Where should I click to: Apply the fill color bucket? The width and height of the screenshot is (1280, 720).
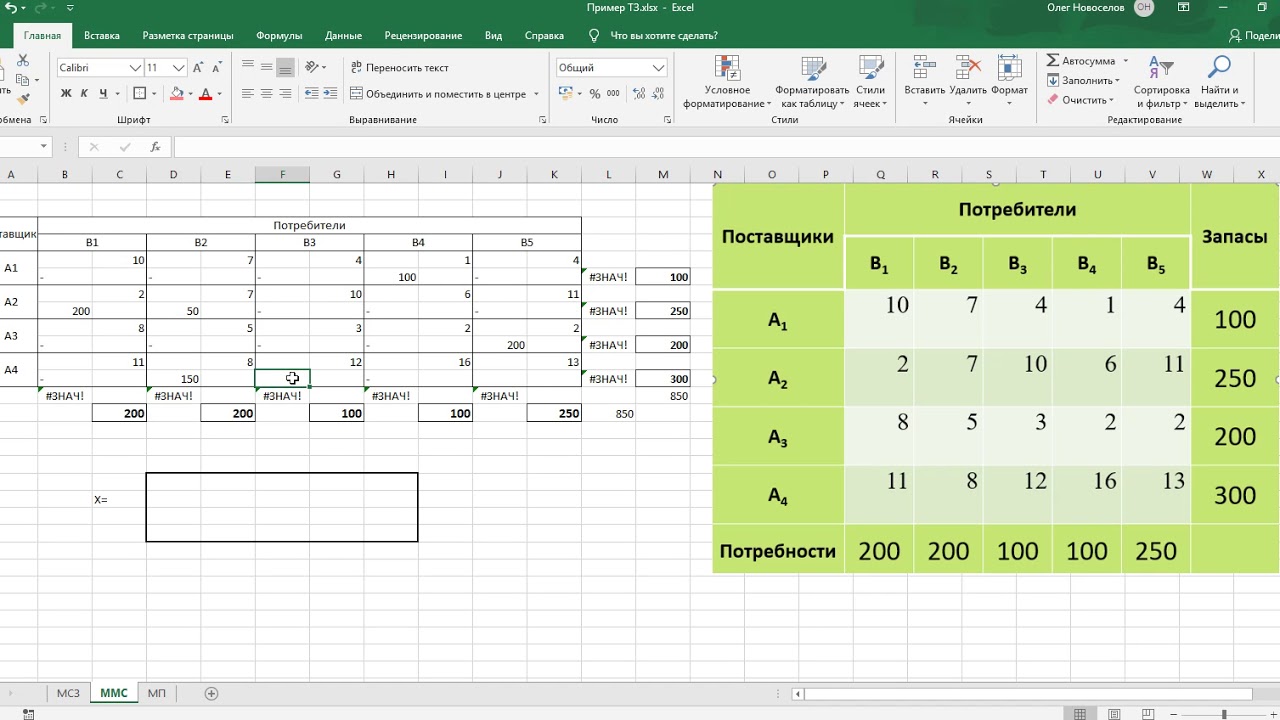pyautogui.click(x=177, y=94)
